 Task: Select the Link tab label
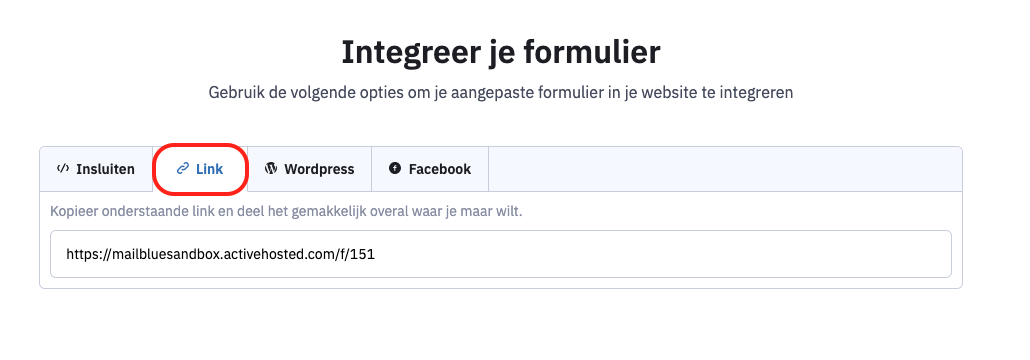210,169
